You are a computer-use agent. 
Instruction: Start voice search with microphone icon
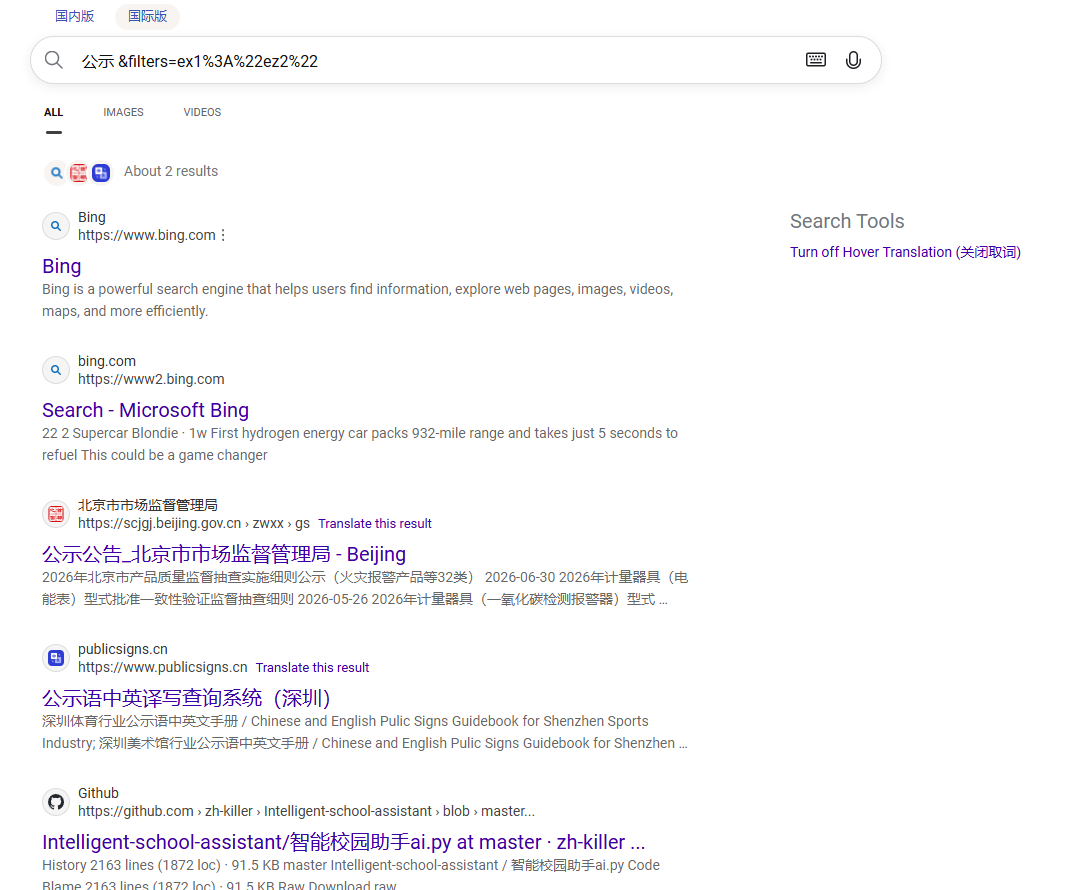click(x=853, y=60)
